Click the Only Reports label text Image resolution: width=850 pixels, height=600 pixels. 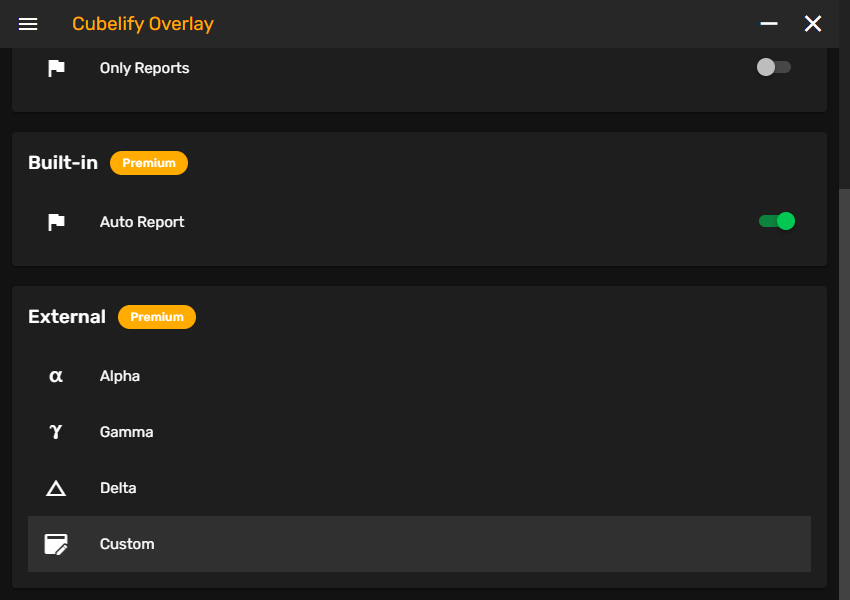pyautogui.click(x=144, y=68)
